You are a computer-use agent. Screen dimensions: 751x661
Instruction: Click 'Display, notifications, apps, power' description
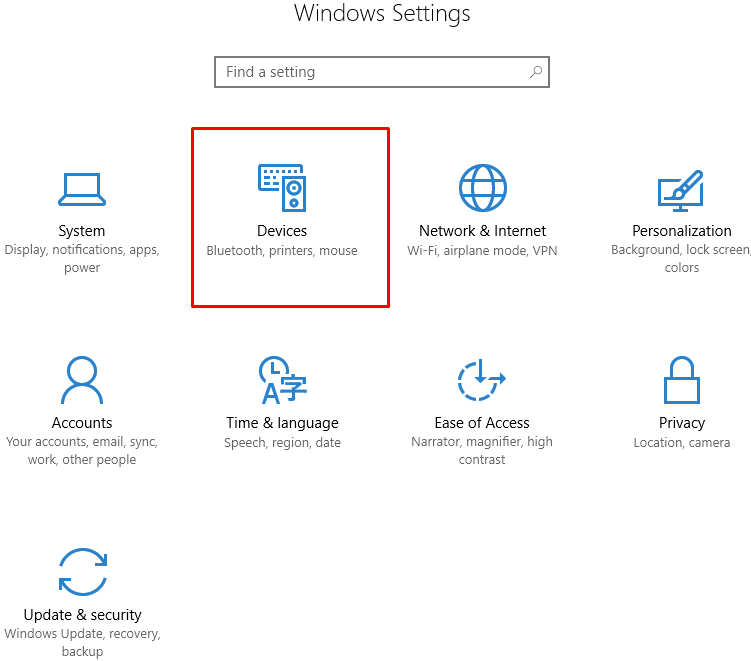point(82,259)
